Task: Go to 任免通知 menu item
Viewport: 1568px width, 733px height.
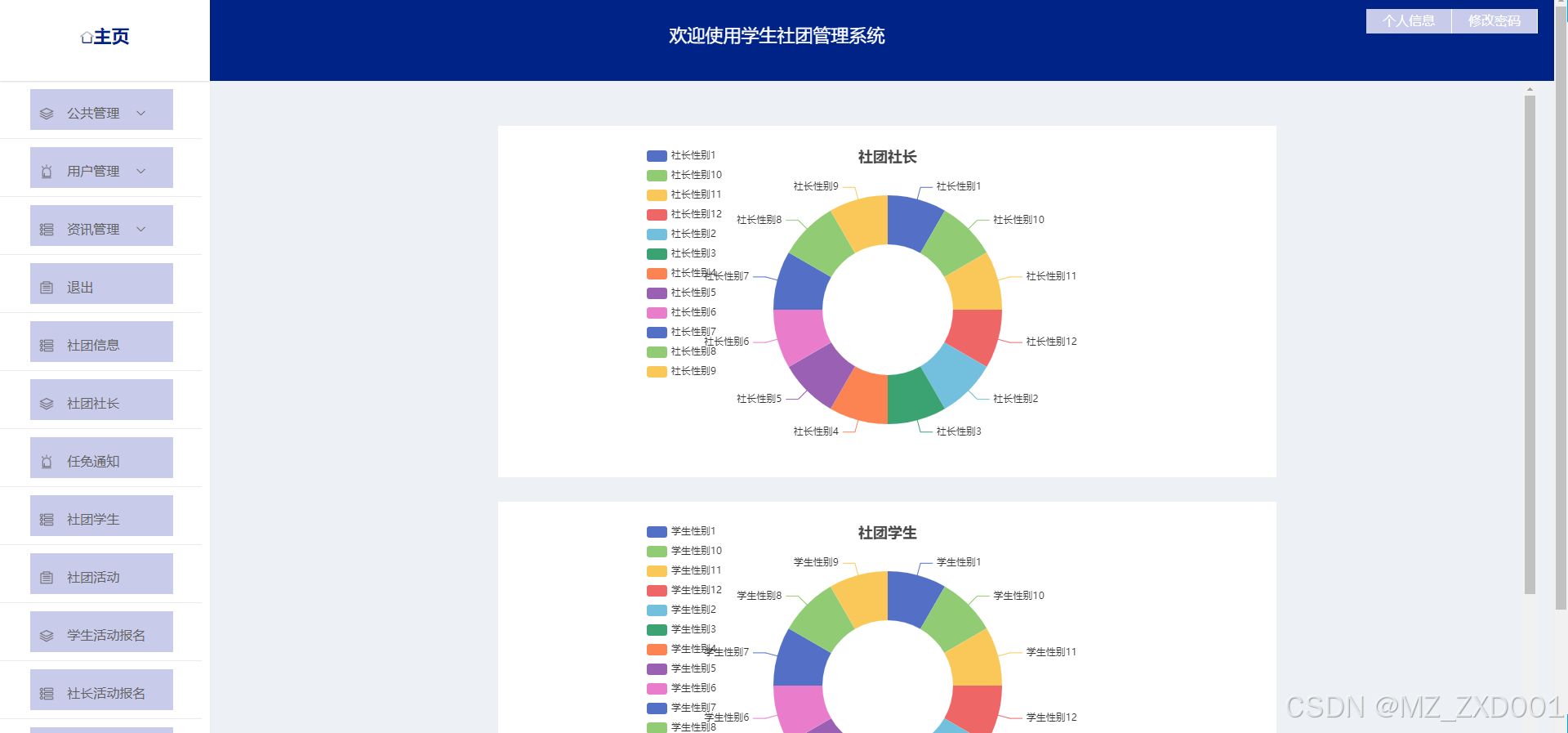Action: 101,458
